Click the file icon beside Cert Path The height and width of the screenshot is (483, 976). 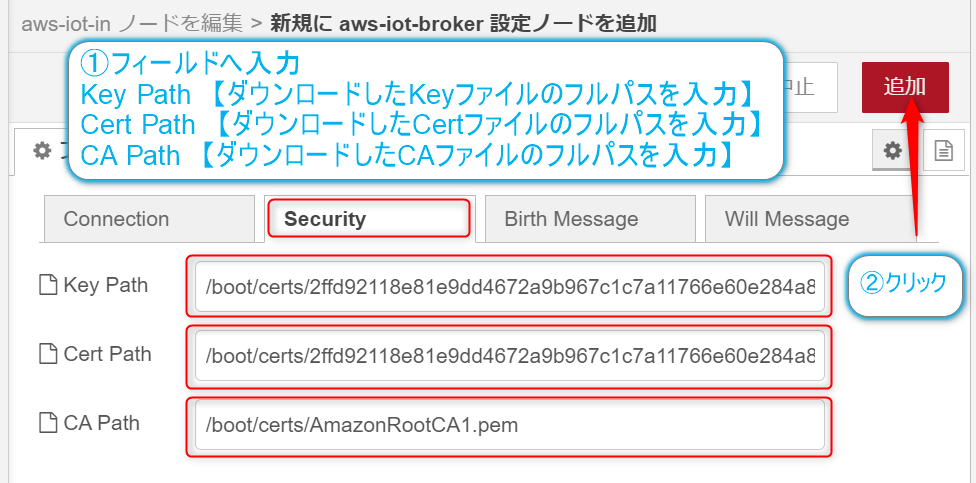pos(47,354)
